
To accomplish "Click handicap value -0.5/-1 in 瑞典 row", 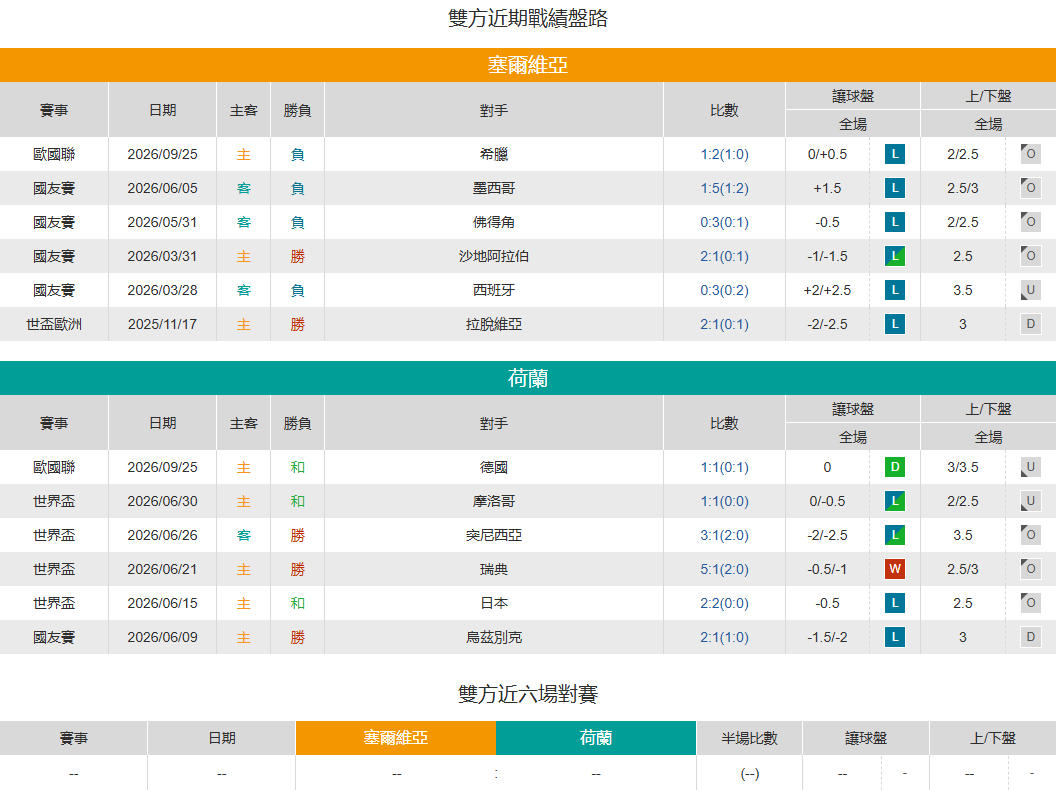I will [x=827, y=569].
